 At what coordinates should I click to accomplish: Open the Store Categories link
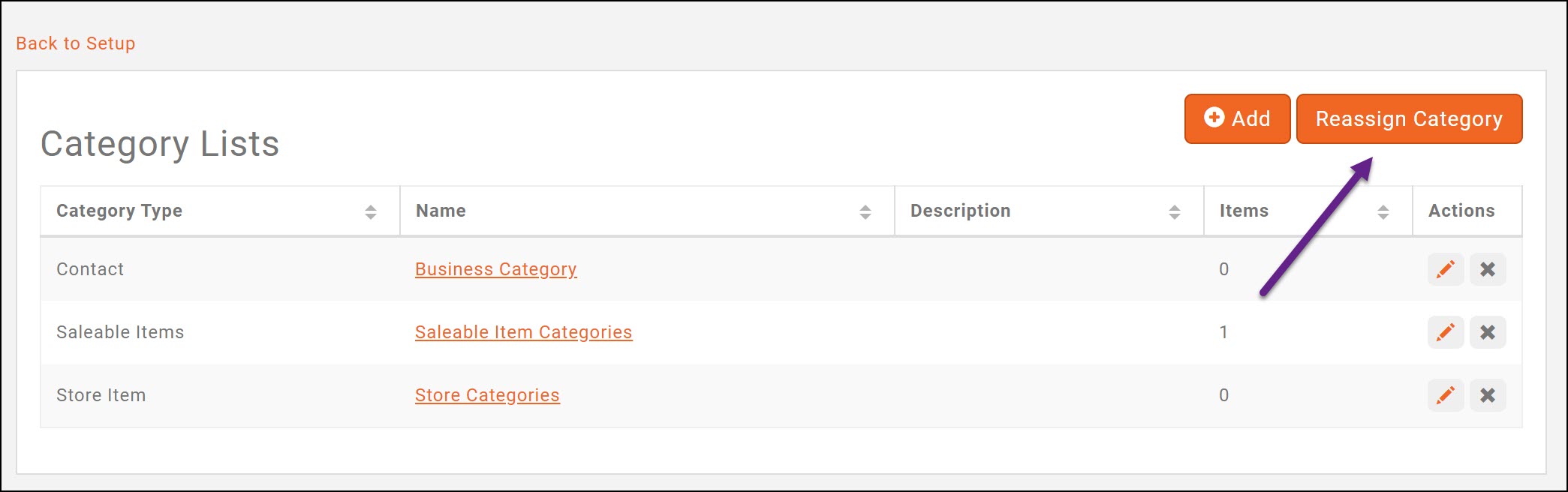click(x=487, y=395)
